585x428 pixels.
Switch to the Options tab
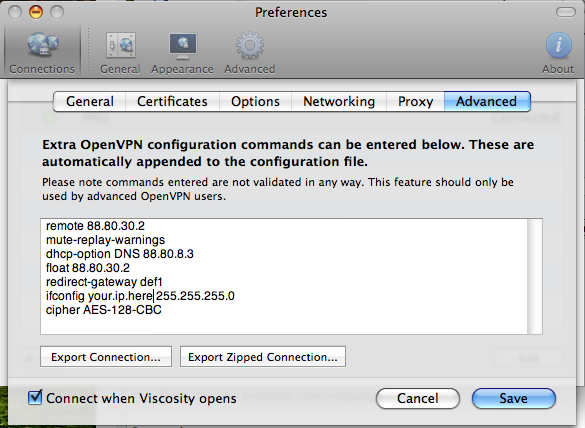[256, 101]
